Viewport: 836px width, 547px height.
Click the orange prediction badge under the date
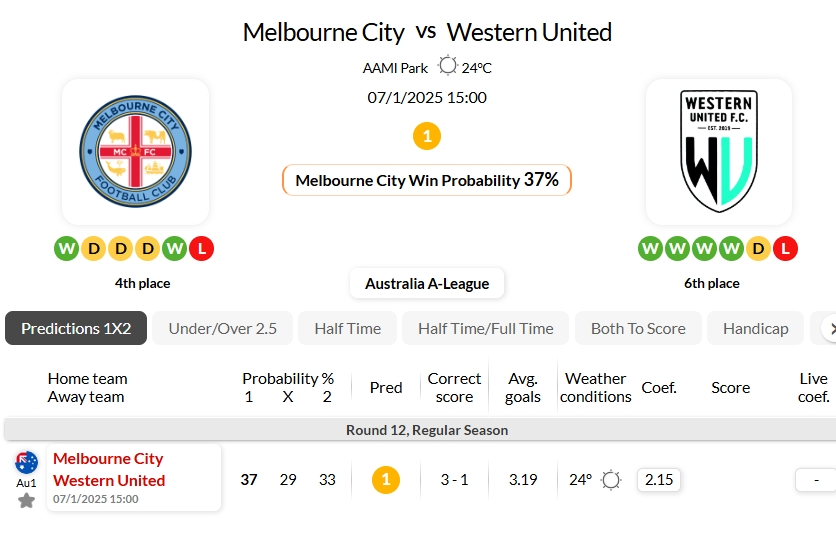427,136
